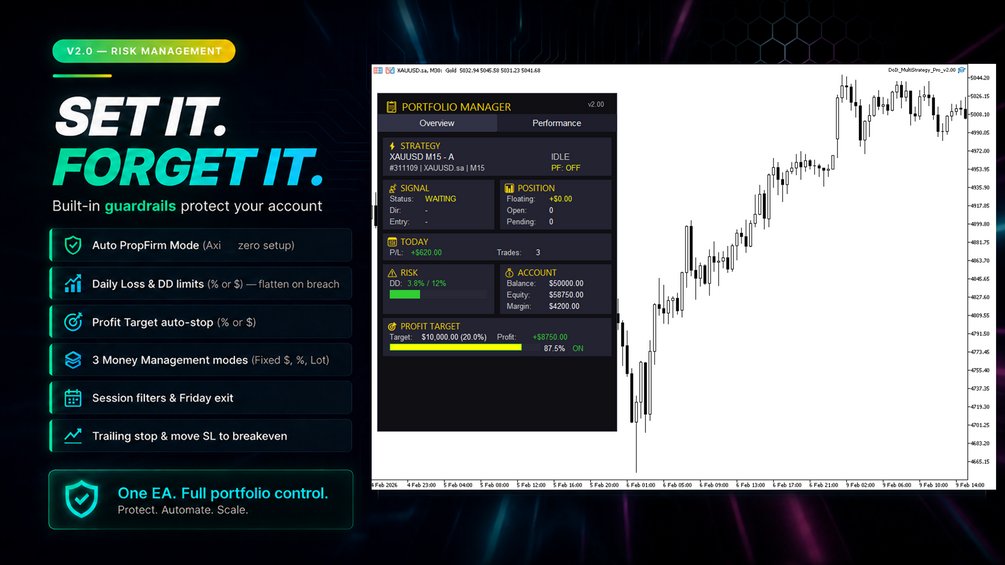
Task: Click the DD 3.8% / 12% reading
Action: click(x=427, y=284)
